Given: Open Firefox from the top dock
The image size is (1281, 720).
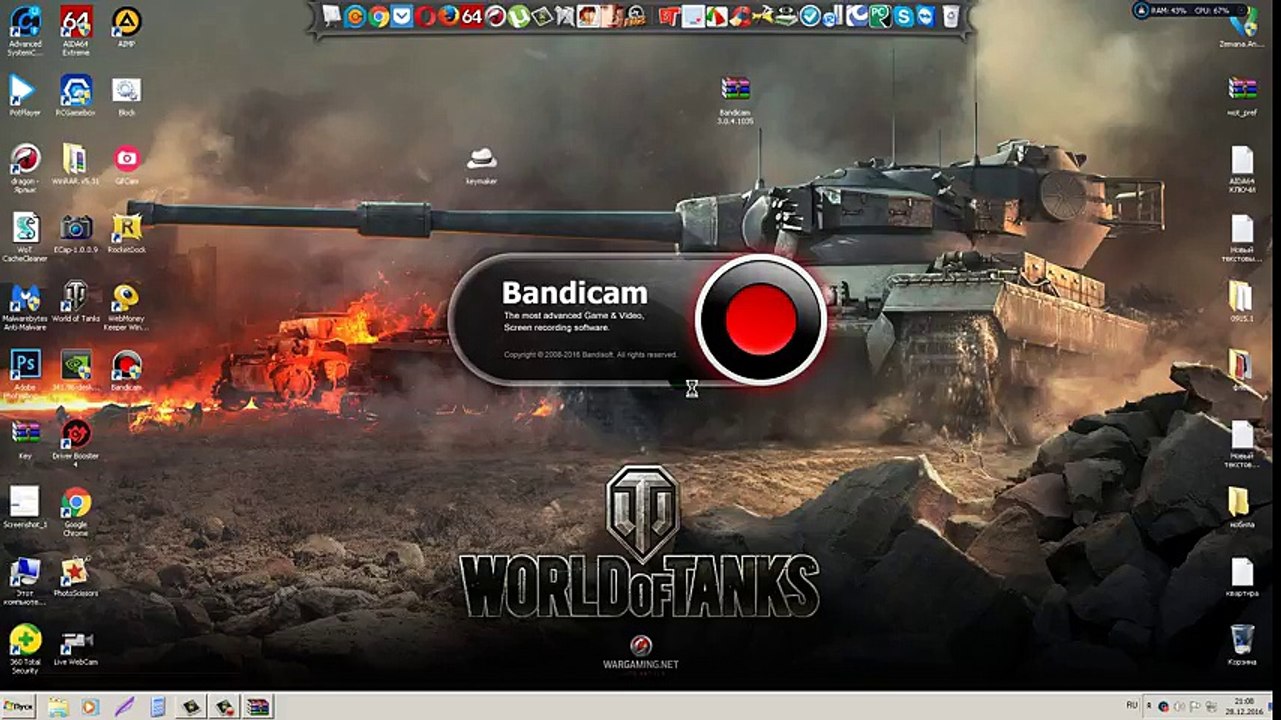Looking at the screenshot, I should [448, 16].
